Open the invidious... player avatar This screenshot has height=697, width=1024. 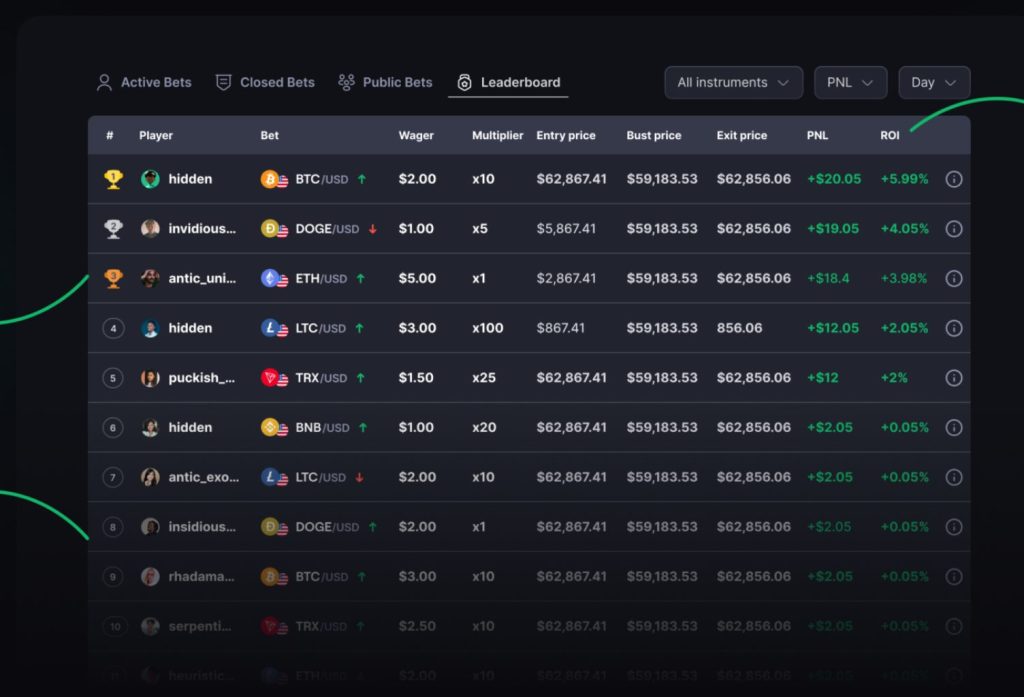pos(150,229)
